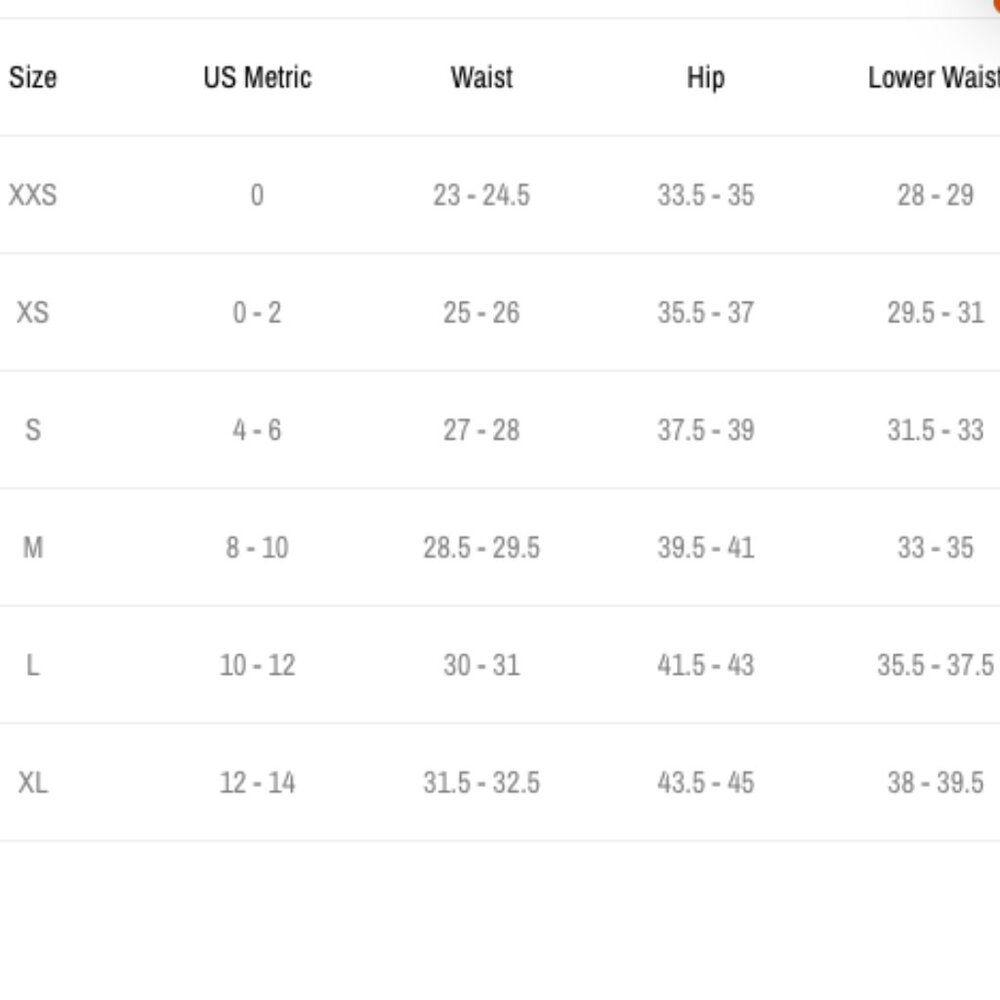Screen dimensions: 1000x1000
Task: Click the Hip column header
Action: [x=705, y=77]
